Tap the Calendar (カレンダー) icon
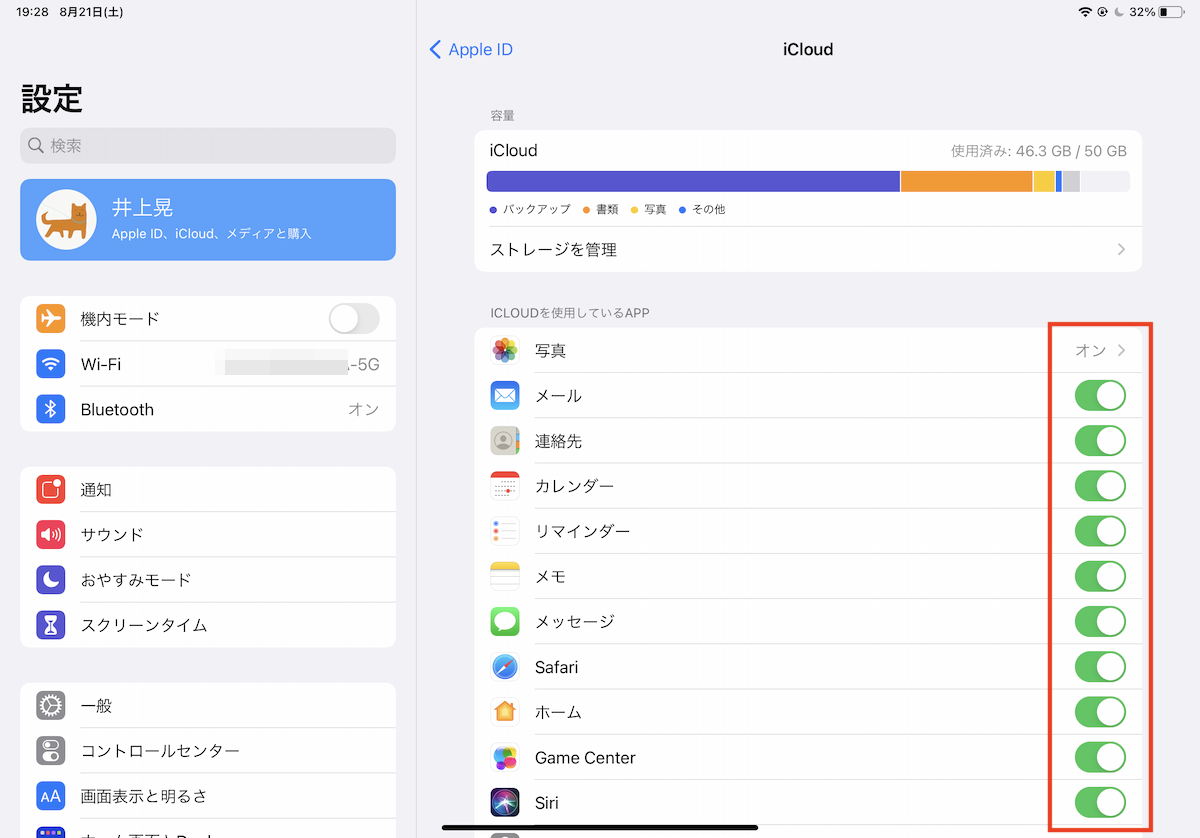 click(505, 486)
